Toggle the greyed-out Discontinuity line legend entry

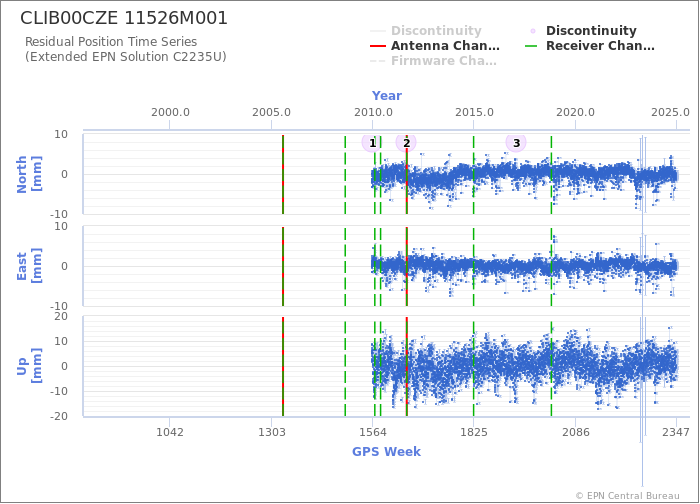(426, 30)
